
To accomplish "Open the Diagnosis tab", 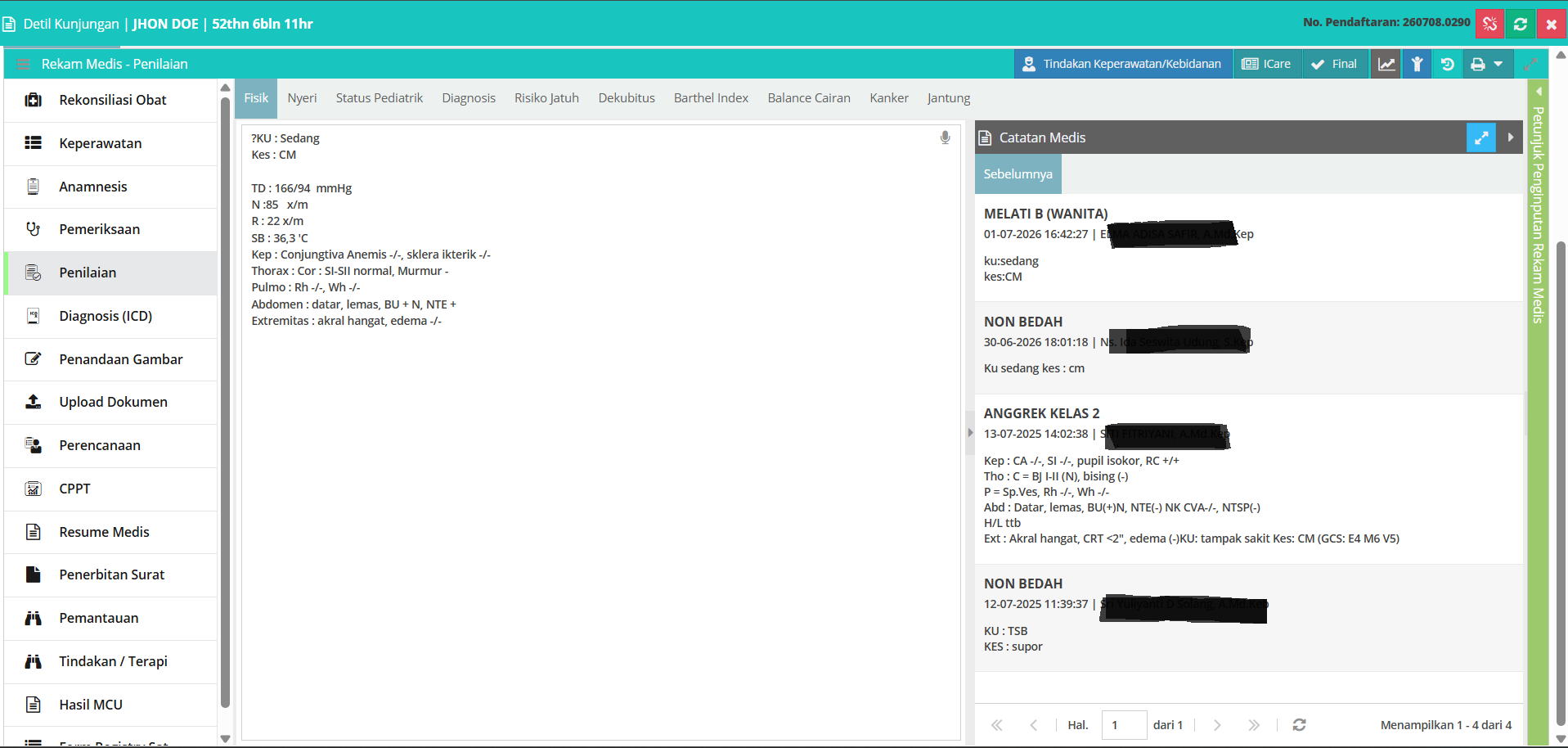I will pos(469,98).
